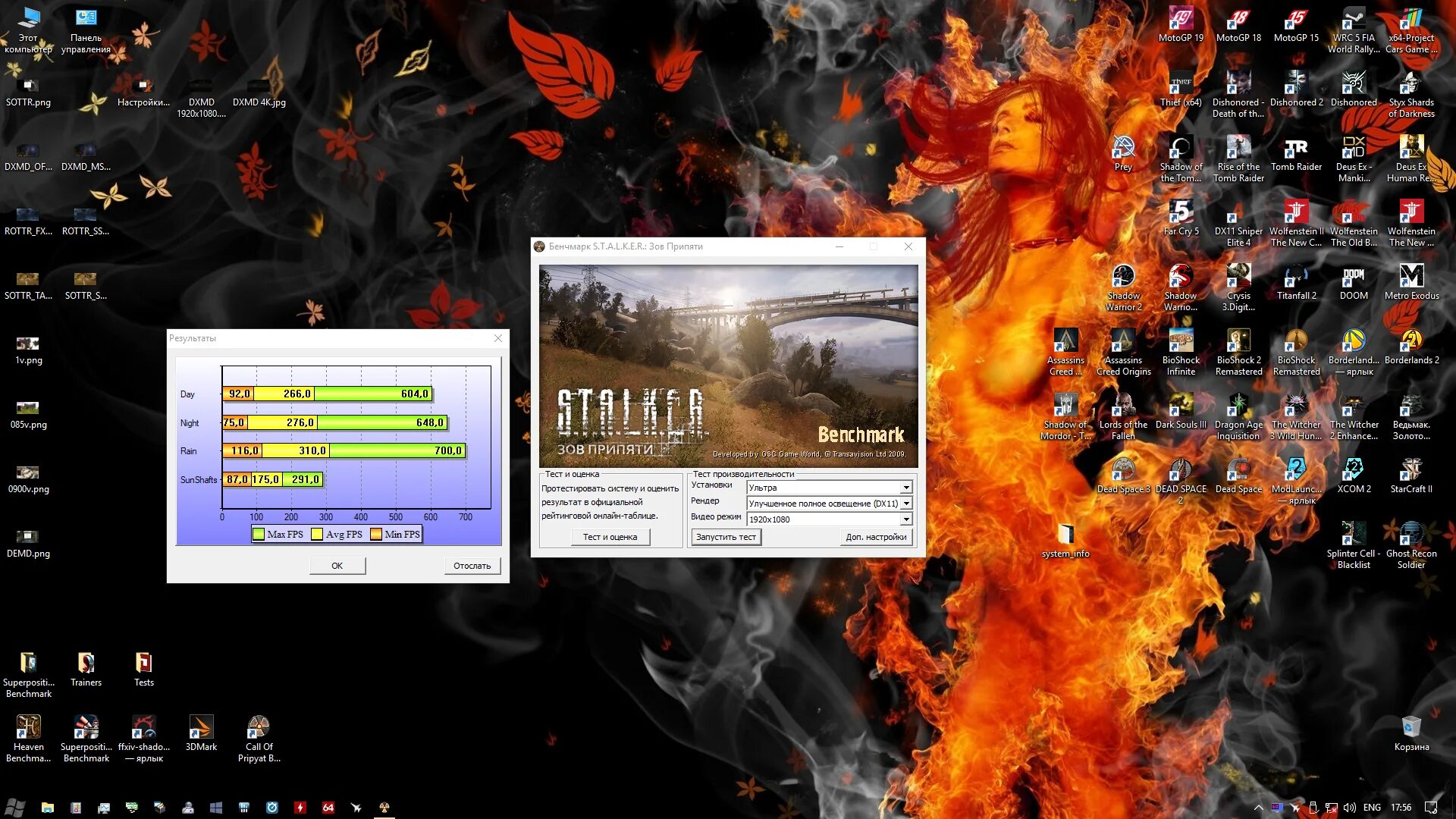
Task: Open the DEMD.png file icon
Action: point(28,544)
